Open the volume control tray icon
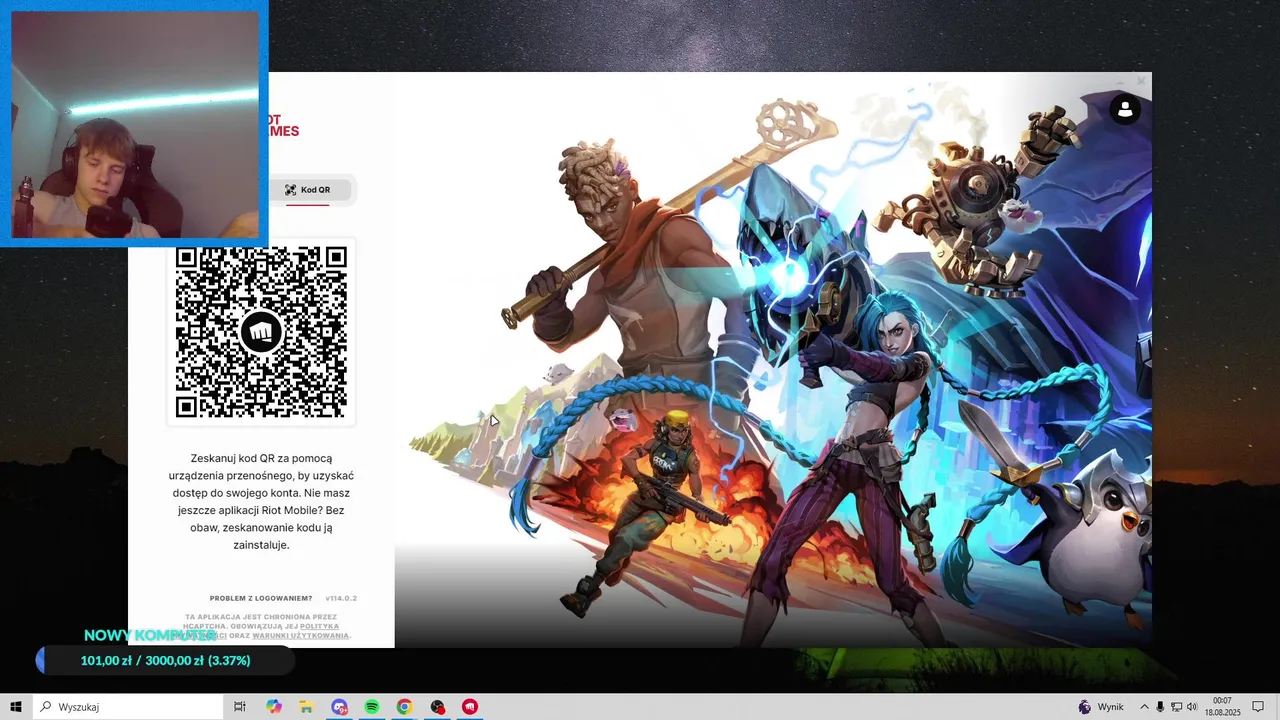The height and width of the screenshot is (720, 1280). click(x=1192, y=707)
